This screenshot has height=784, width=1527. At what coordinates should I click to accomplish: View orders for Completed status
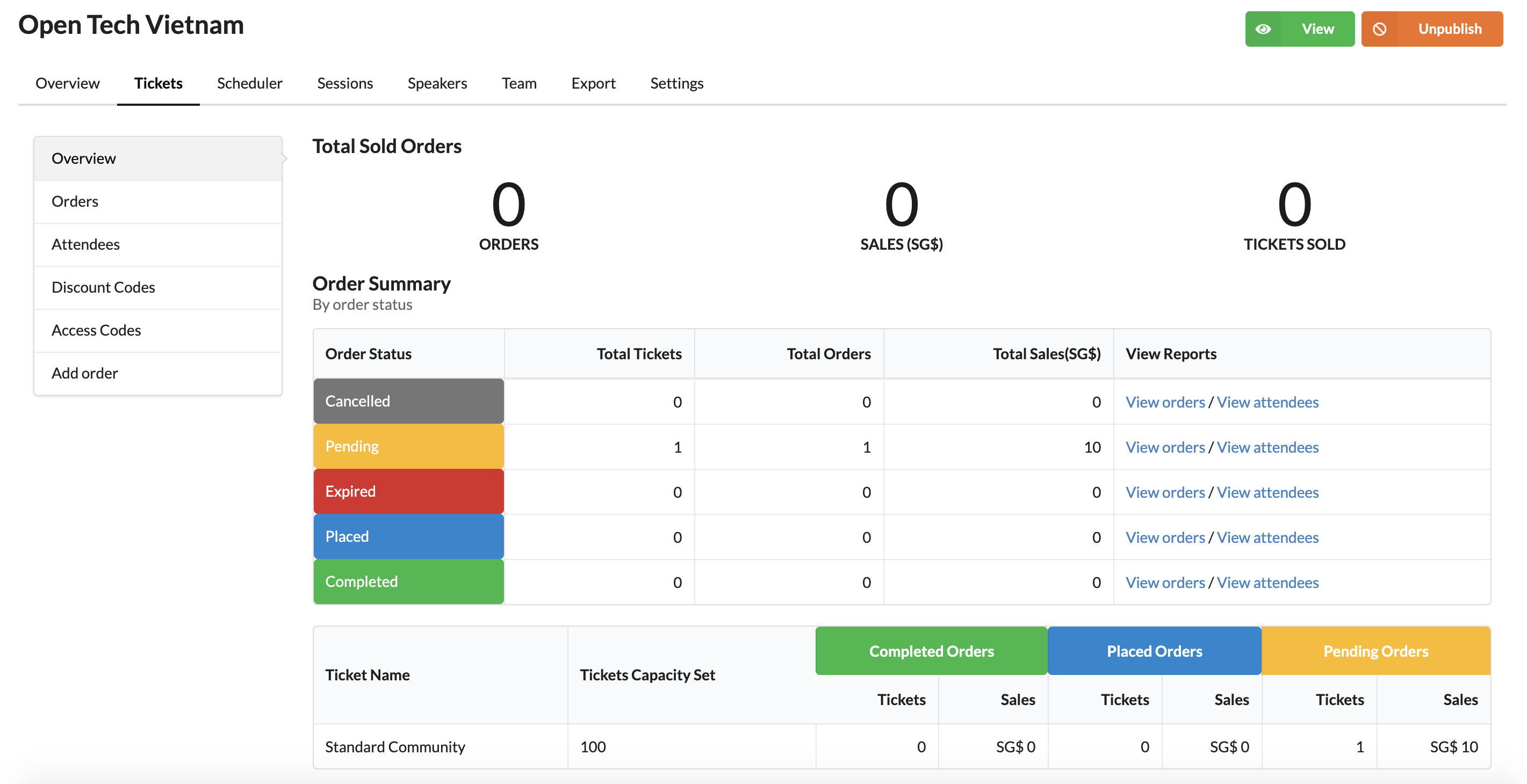[x=1165, y=582]
